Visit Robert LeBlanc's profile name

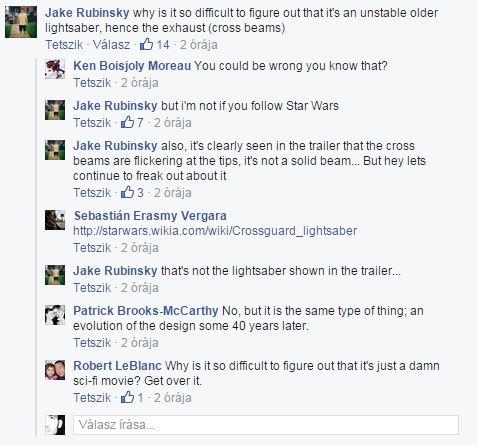(x=117, y=366)
